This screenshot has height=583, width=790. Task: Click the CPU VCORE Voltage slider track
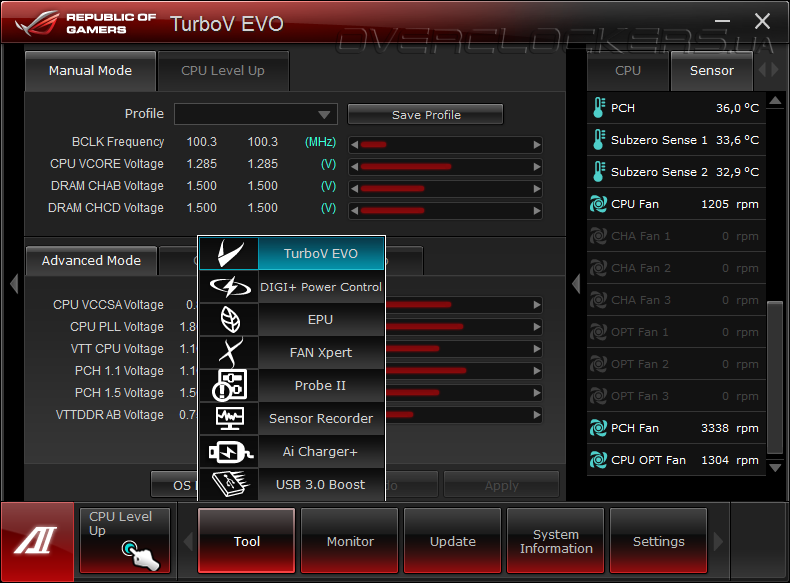[445, 167]
